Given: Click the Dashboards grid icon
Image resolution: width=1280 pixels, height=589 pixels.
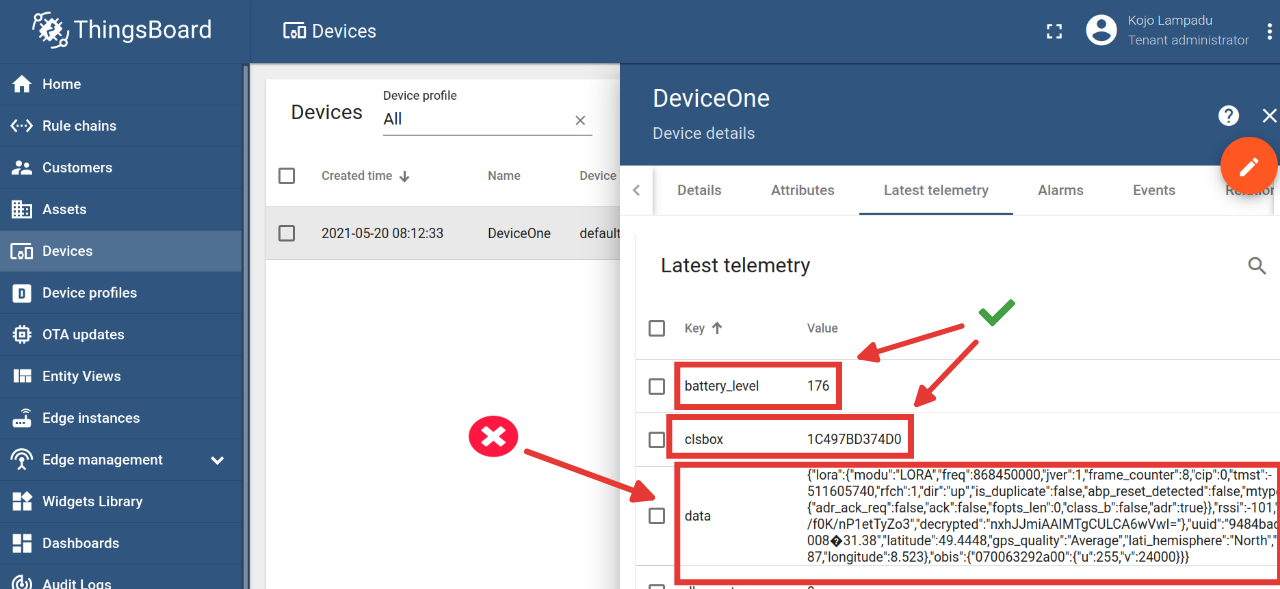Looking at the screenshot, I should 21,543.
